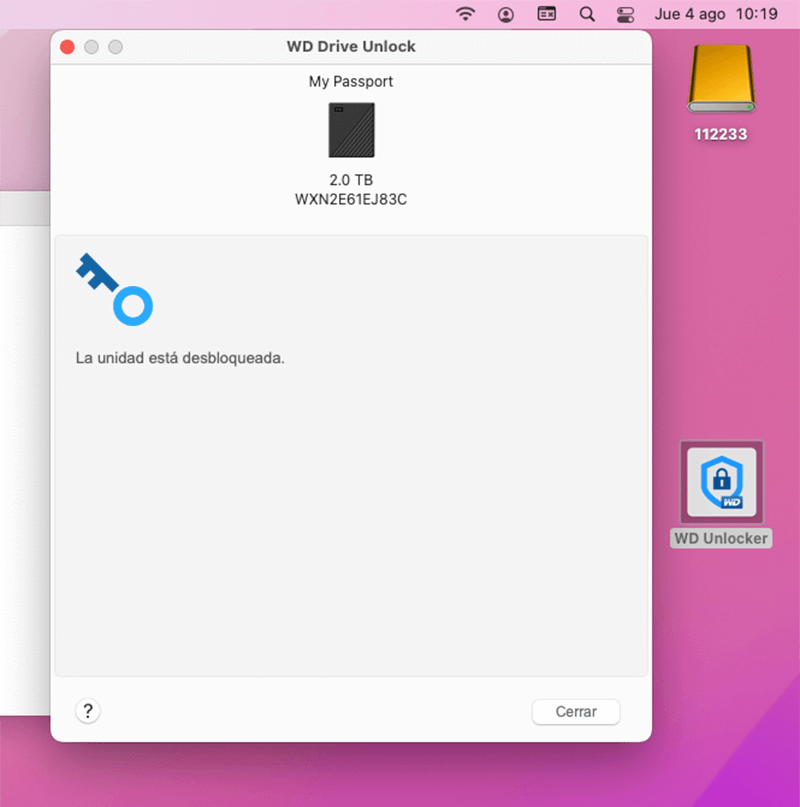This screenshot has width=800, height=807.
Task: Minimize the WD Drive Unlock window
Action: click(x=92, y=47)
